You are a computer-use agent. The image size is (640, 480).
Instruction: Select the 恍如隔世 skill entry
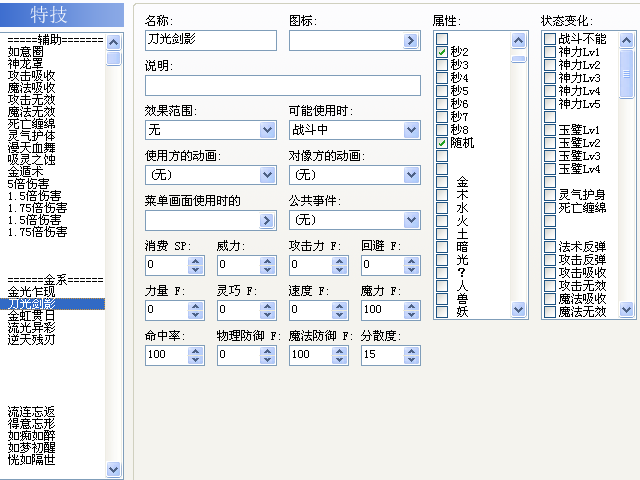coord(31,460)
